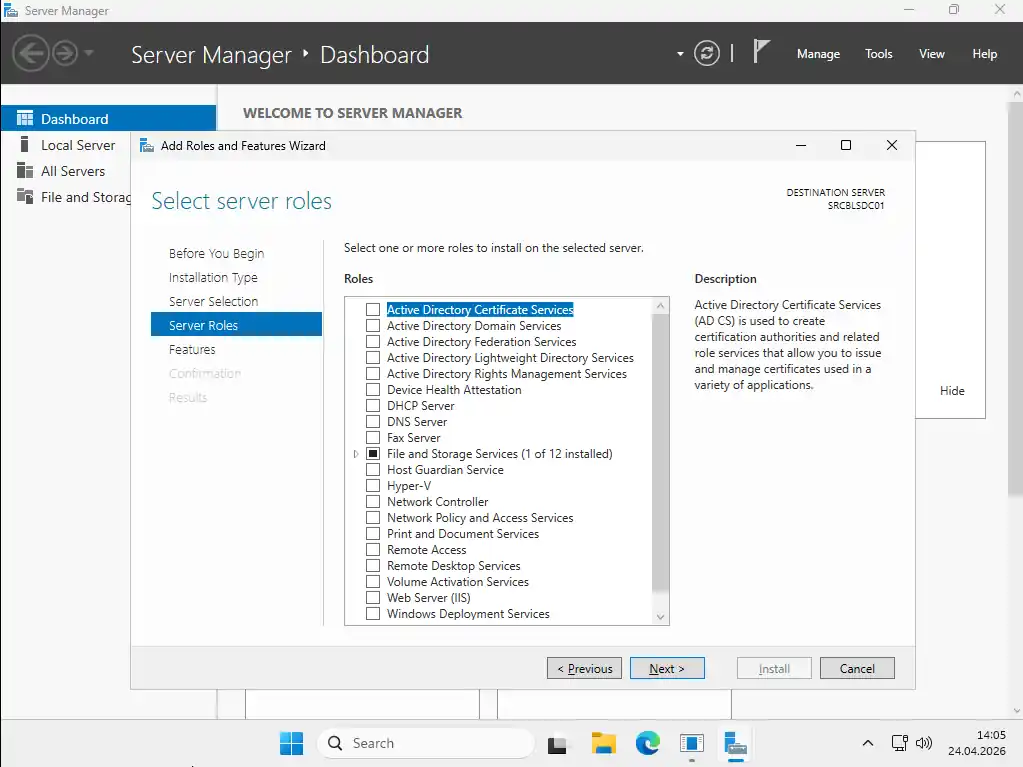Open the Manage menu

(818, 54)
